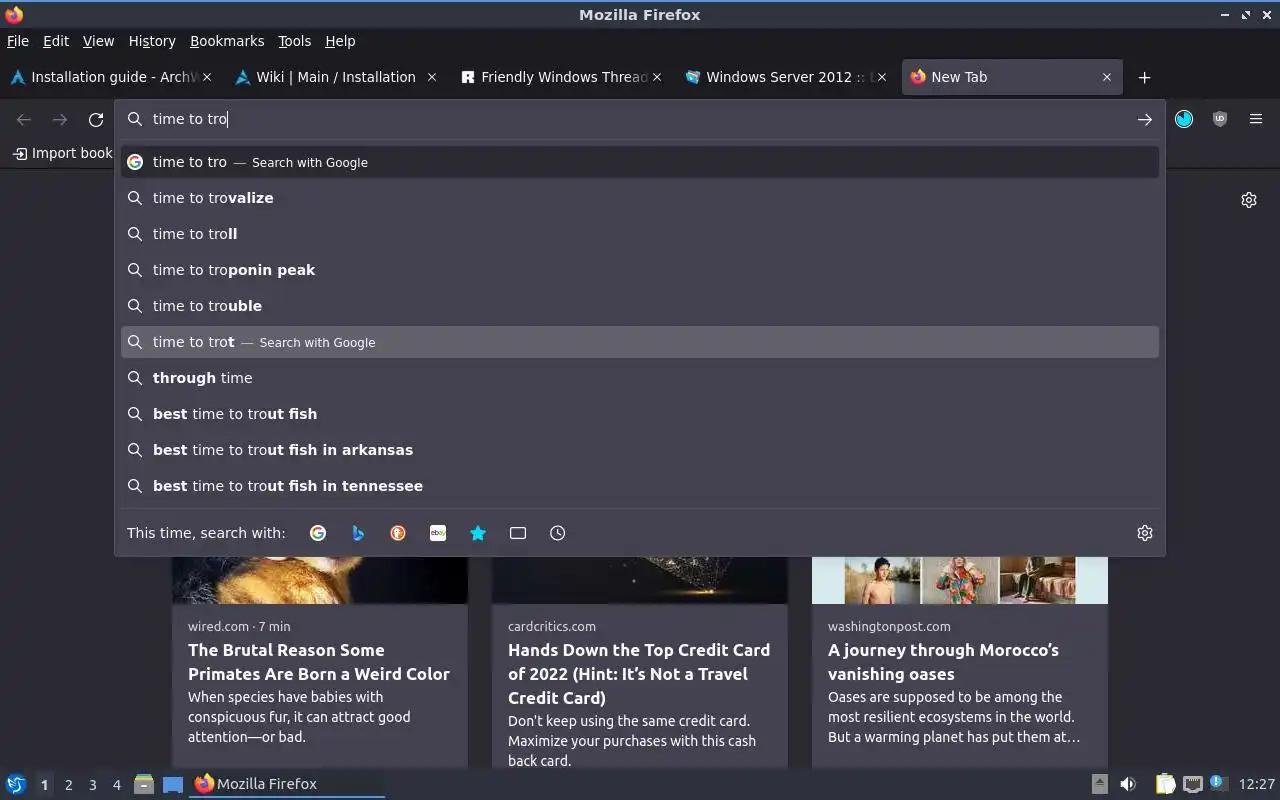Click the back navigation arrow

coord(24,119)
